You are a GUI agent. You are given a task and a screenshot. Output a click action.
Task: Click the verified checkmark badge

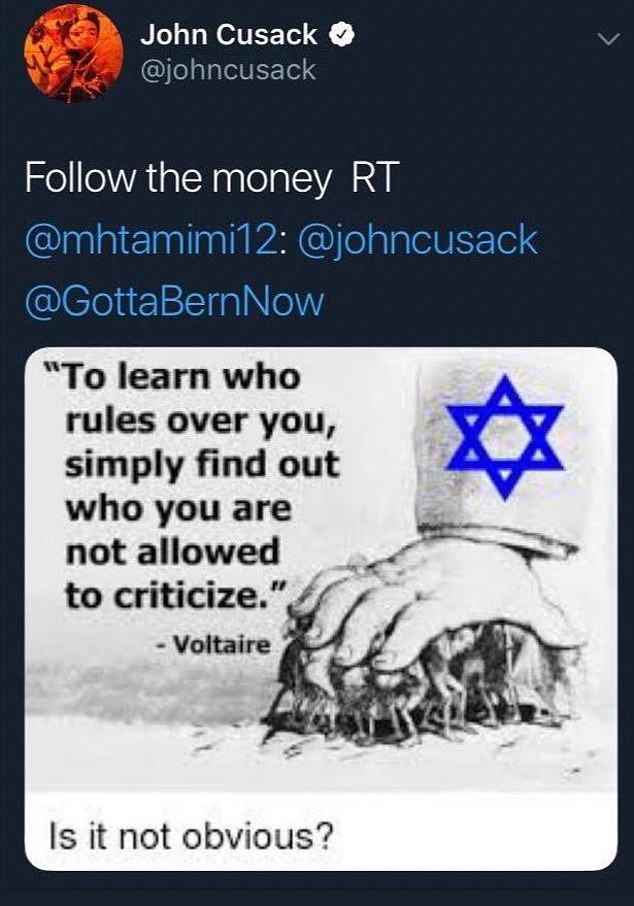click(x=341, y=37)
